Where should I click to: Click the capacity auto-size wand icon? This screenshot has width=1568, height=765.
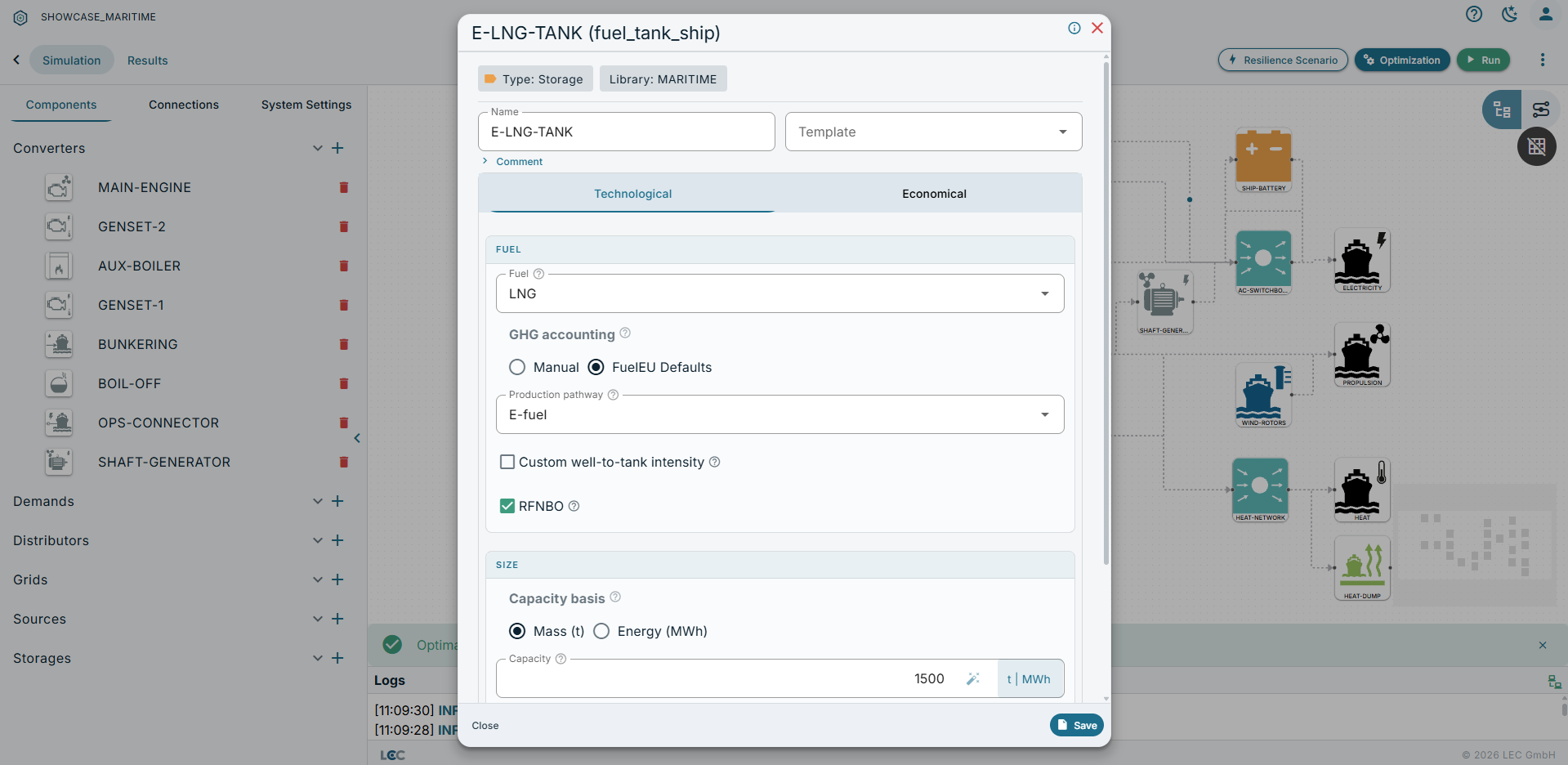[x=973, y=678]
